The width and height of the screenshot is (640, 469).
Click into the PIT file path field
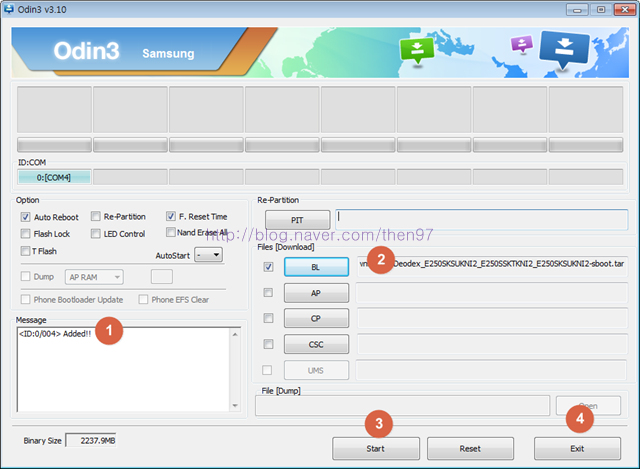coord(482,220)
